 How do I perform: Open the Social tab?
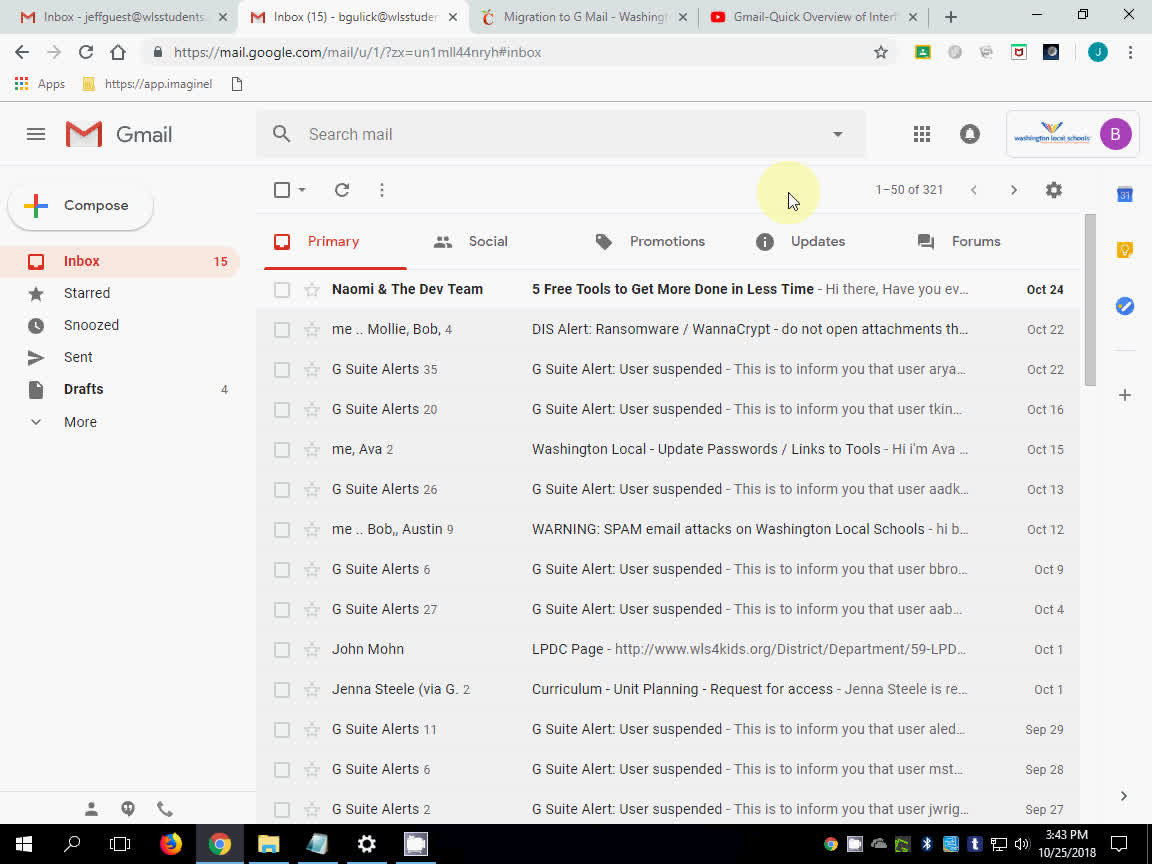(x=488, y=241)
